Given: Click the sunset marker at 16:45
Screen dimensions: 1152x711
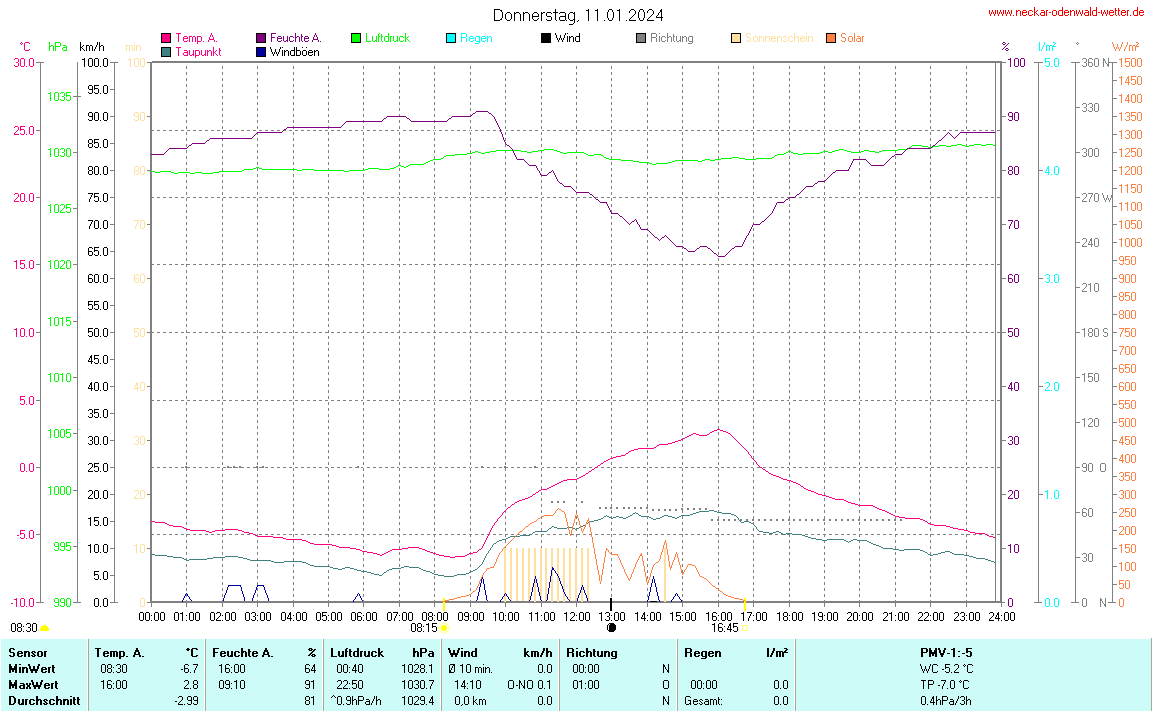Looking at the screenshot, I should (x=744, y=628).
